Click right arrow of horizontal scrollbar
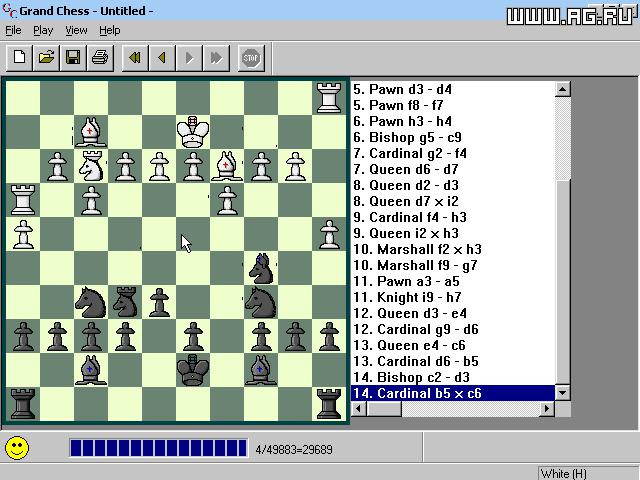The image size is (640, 480). point(547,409)
